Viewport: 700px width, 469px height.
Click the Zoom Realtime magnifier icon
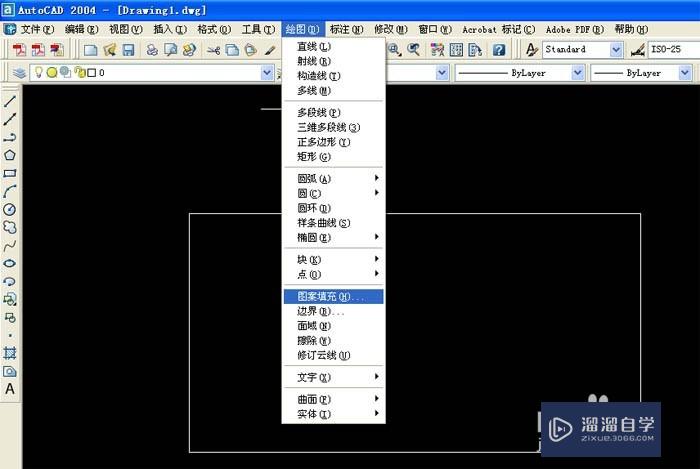pyautogui.click(x=394, y=50)
